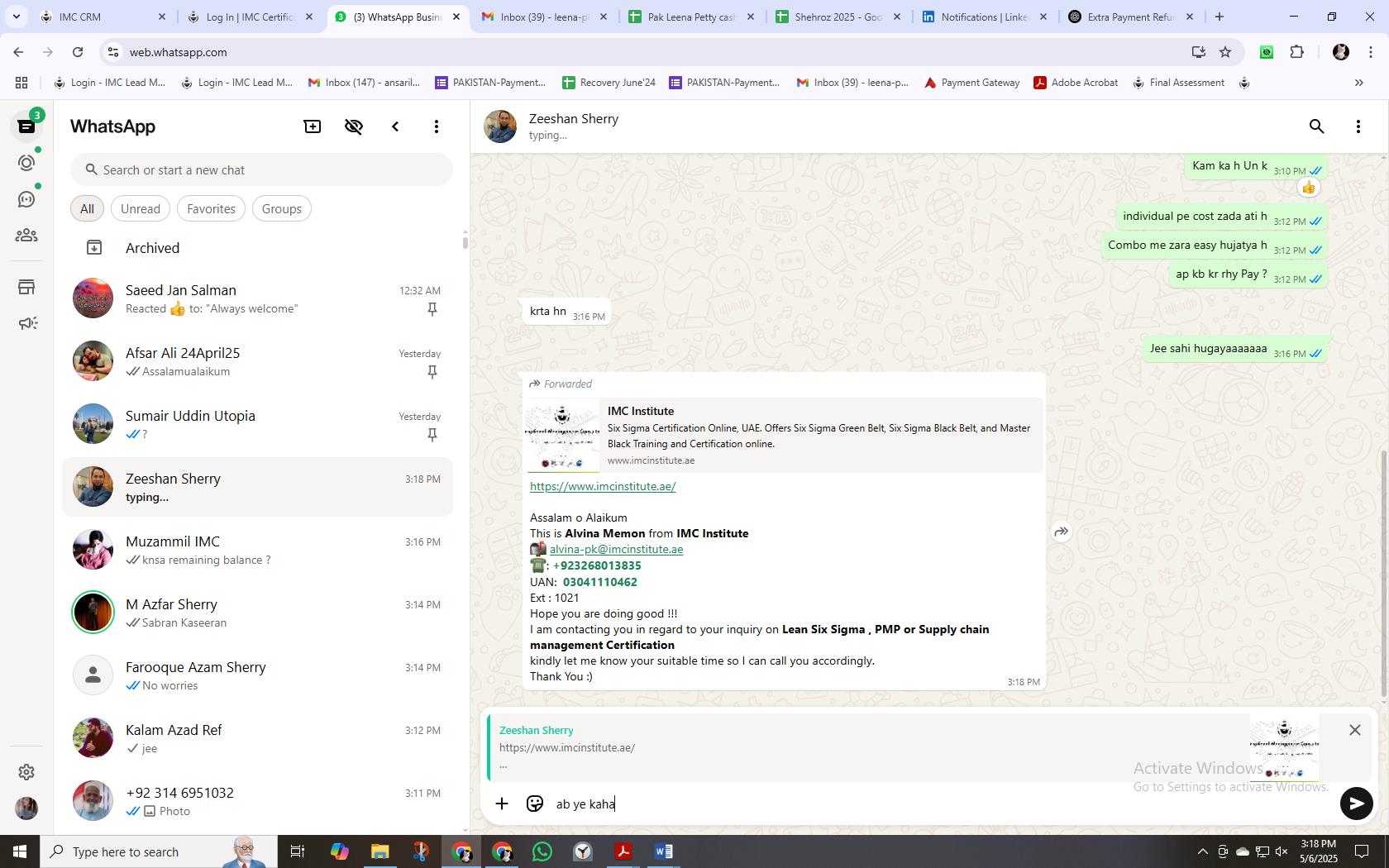Start a new chat with plus icon
Image resolution: width=1389 pixels, height=868 pixels.
pyautogui.click(x=313, y=126)
